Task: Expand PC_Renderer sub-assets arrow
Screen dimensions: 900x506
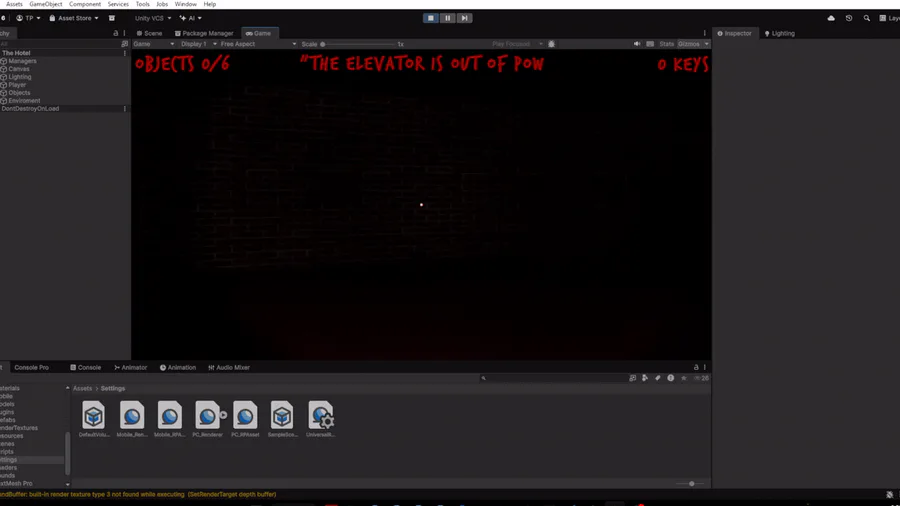Action: click(223, 415)
